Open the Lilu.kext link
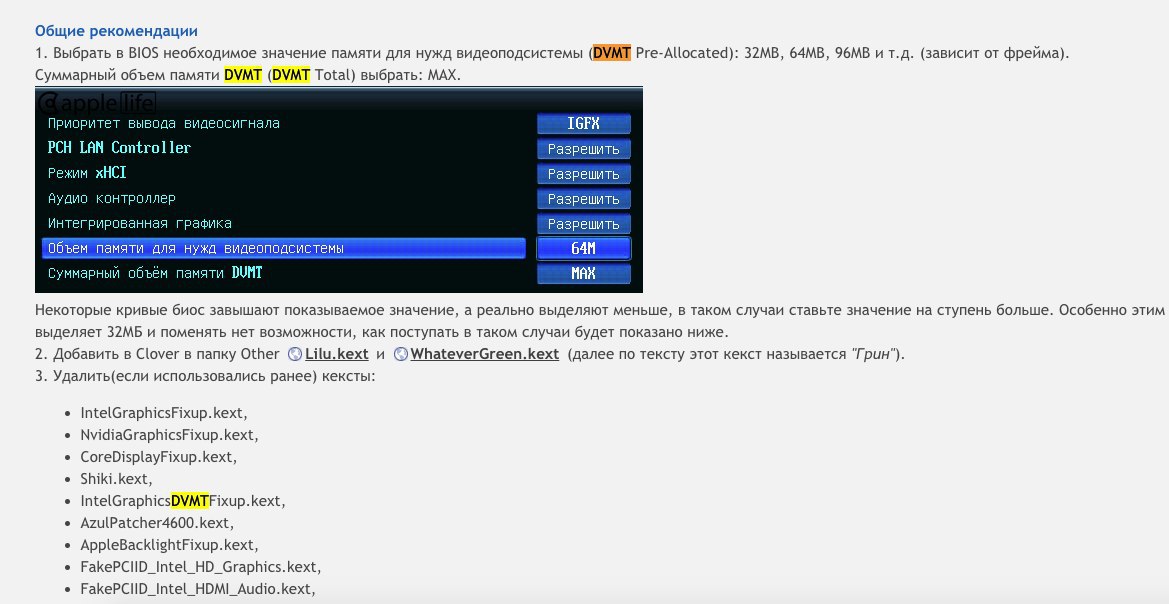Viewport: 1169px width, 604px height. pos(336,354)
